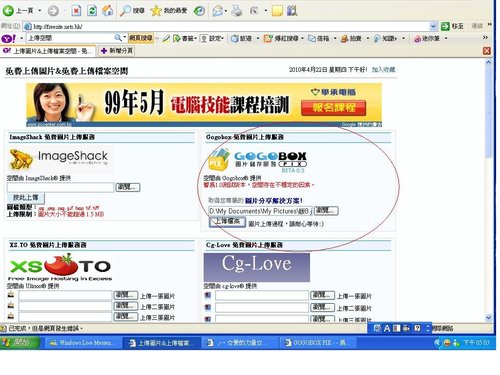
Task: Click the Yahoo Y! logo in toolbar
Action: (x=8, y=38)
